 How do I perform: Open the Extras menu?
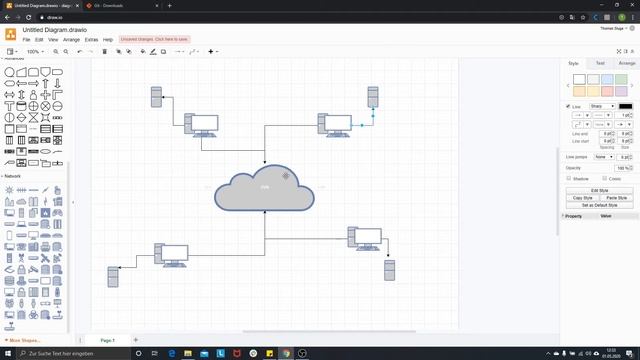tap(91, 40)
